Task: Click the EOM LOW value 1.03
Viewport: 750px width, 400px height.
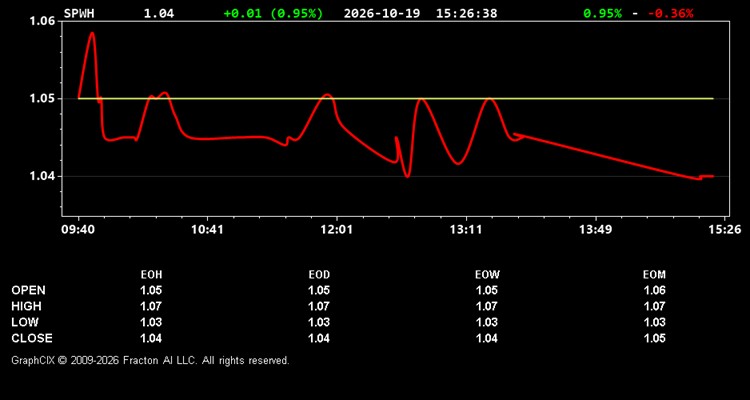Action: [654, 322]
